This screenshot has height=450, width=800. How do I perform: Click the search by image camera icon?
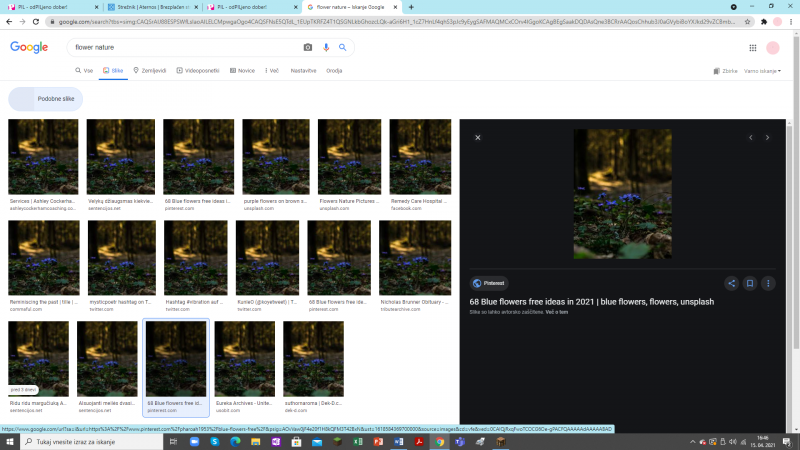tap(307, 47)
